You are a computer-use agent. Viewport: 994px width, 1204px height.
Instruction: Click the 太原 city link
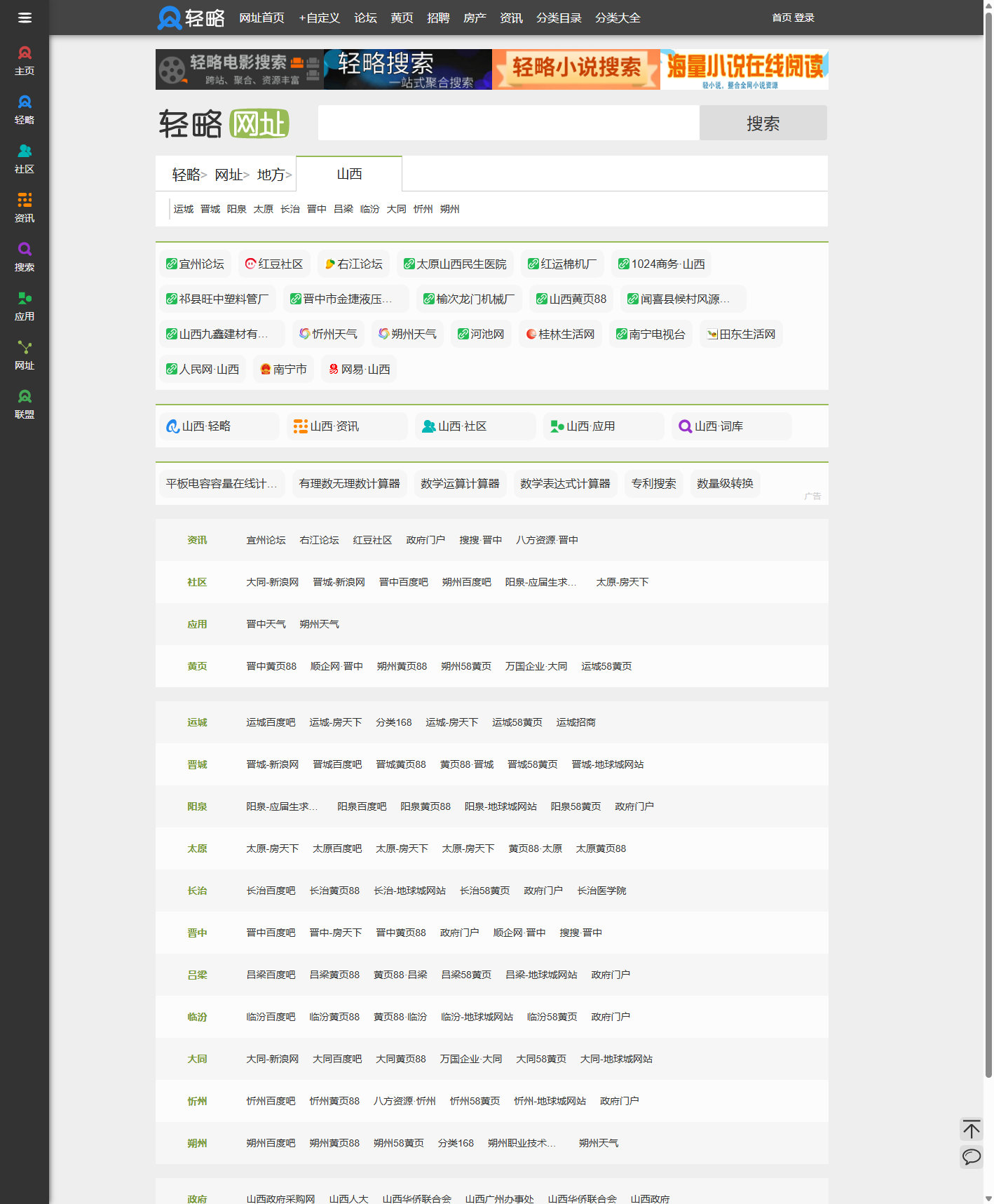click(264, 209)
